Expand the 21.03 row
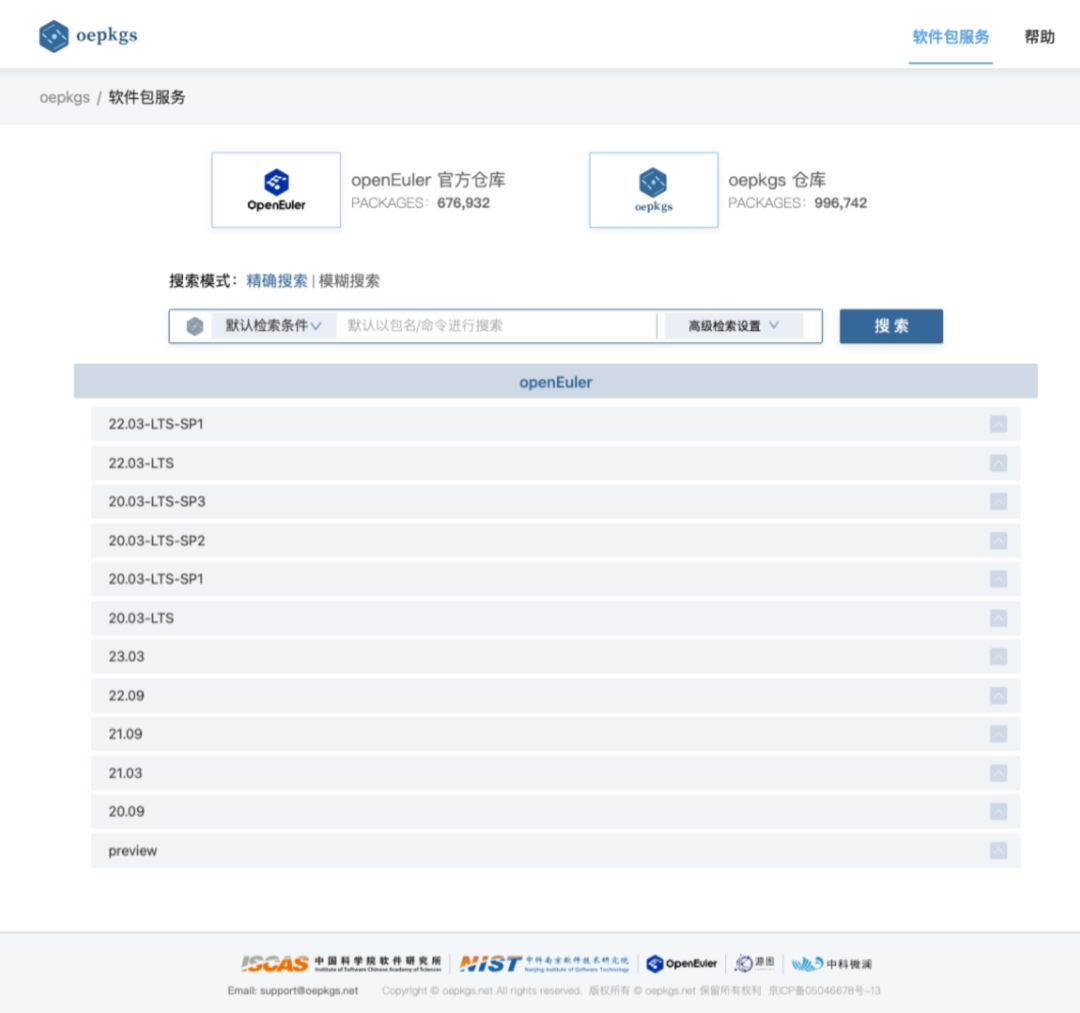 (556, 773)
